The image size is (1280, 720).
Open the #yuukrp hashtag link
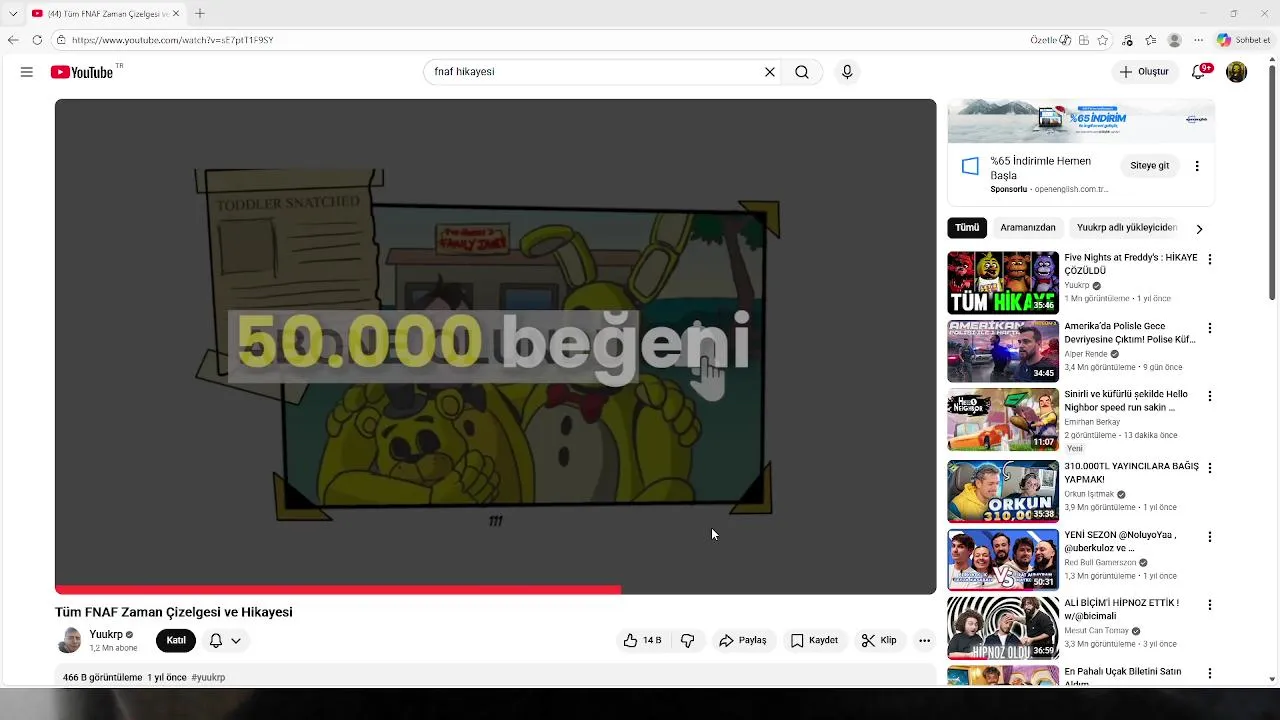pos(208,678)
